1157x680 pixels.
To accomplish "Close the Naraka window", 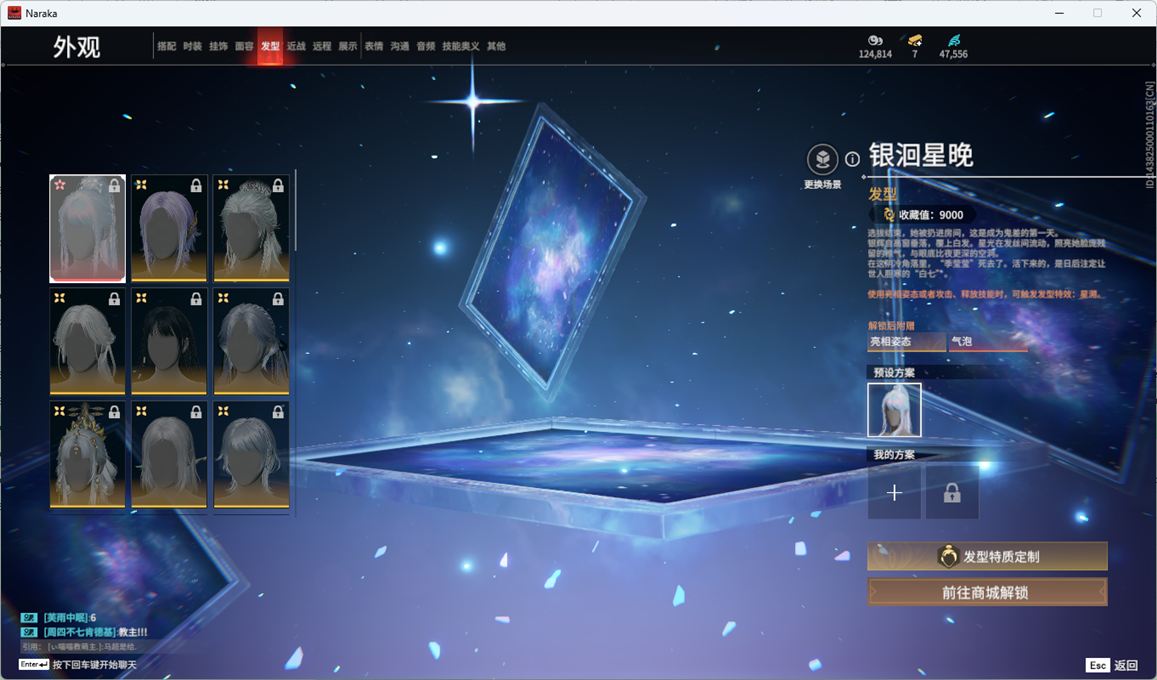I will click(x=1136, y=13).
